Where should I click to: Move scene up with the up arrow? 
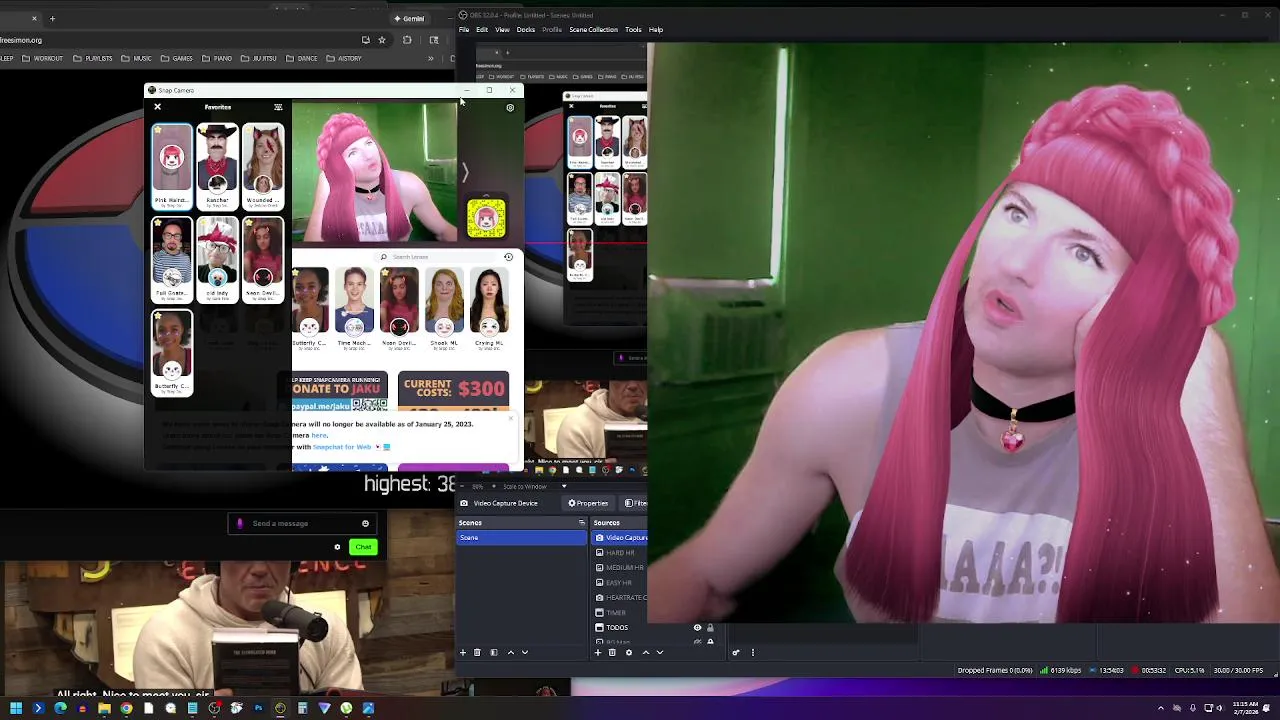click(511, 652)
